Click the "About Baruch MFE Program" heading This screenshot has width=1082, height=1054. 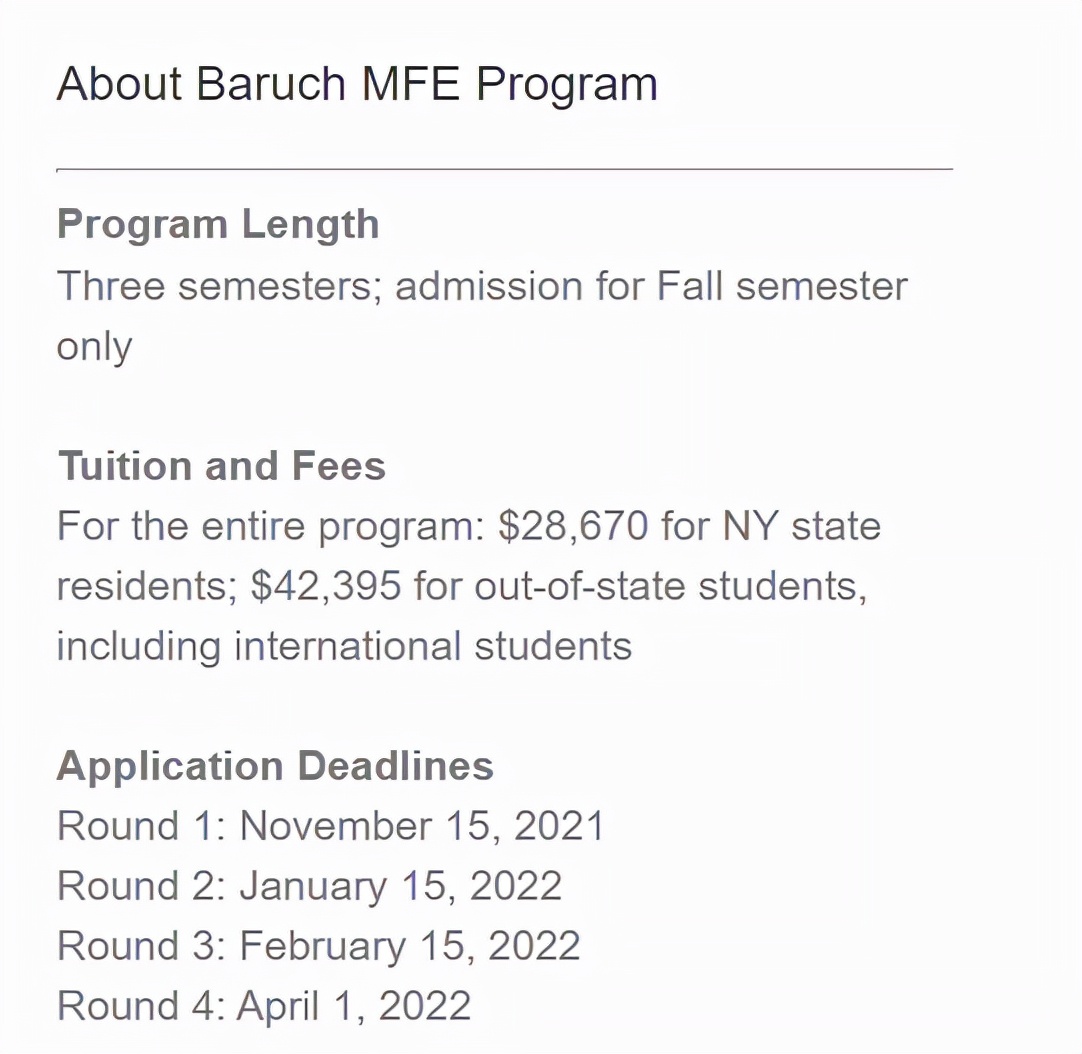[x=357, y=84]
